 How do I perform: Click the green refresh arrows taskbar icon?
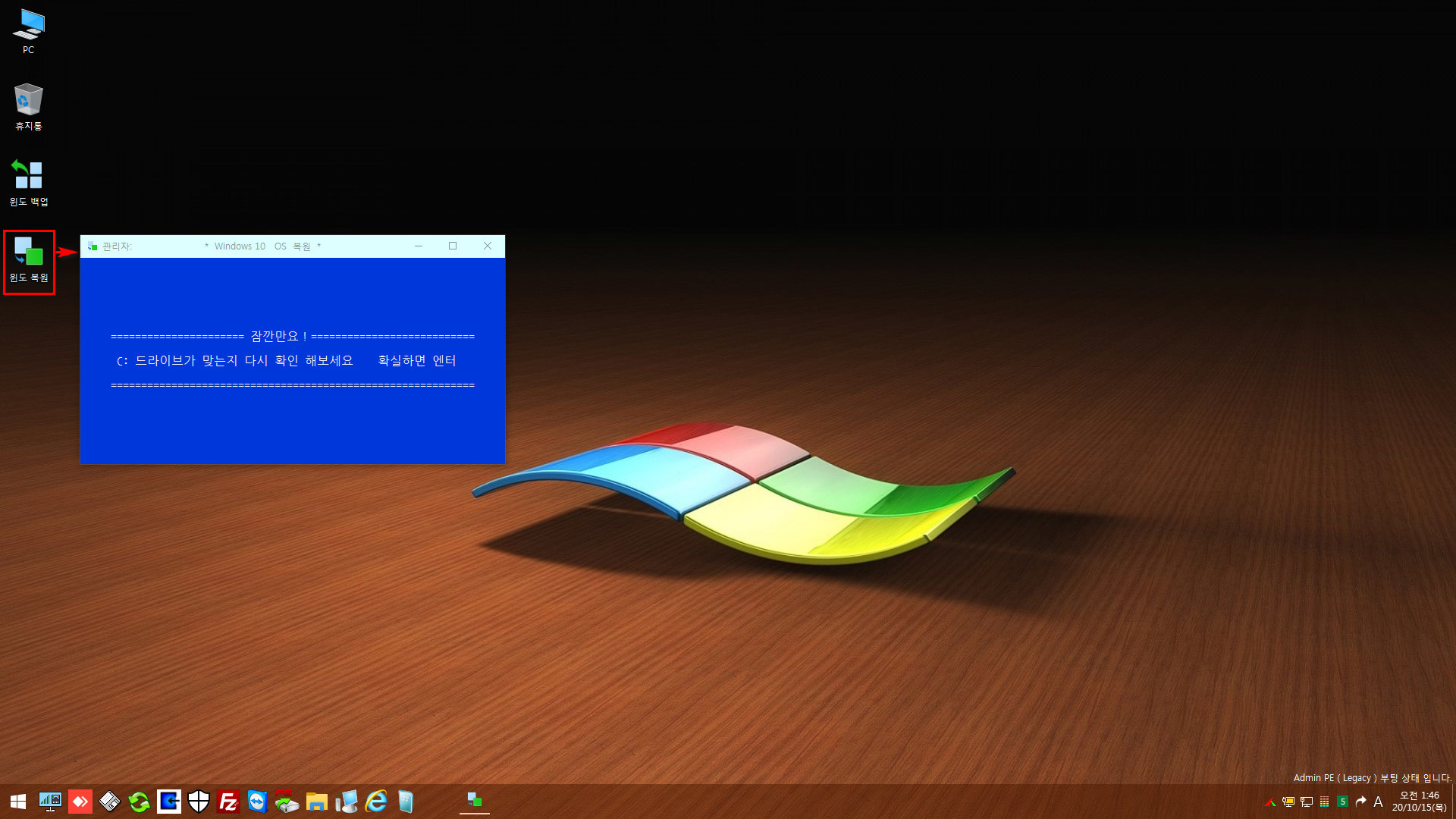139,802
